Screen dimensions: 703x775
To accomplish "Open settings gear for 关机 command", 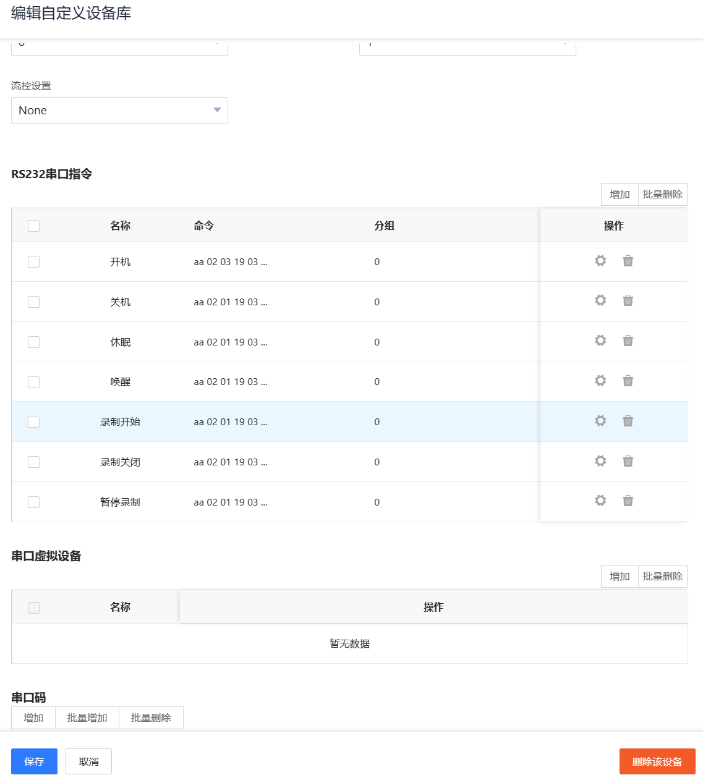I will [x=600, y=300].
